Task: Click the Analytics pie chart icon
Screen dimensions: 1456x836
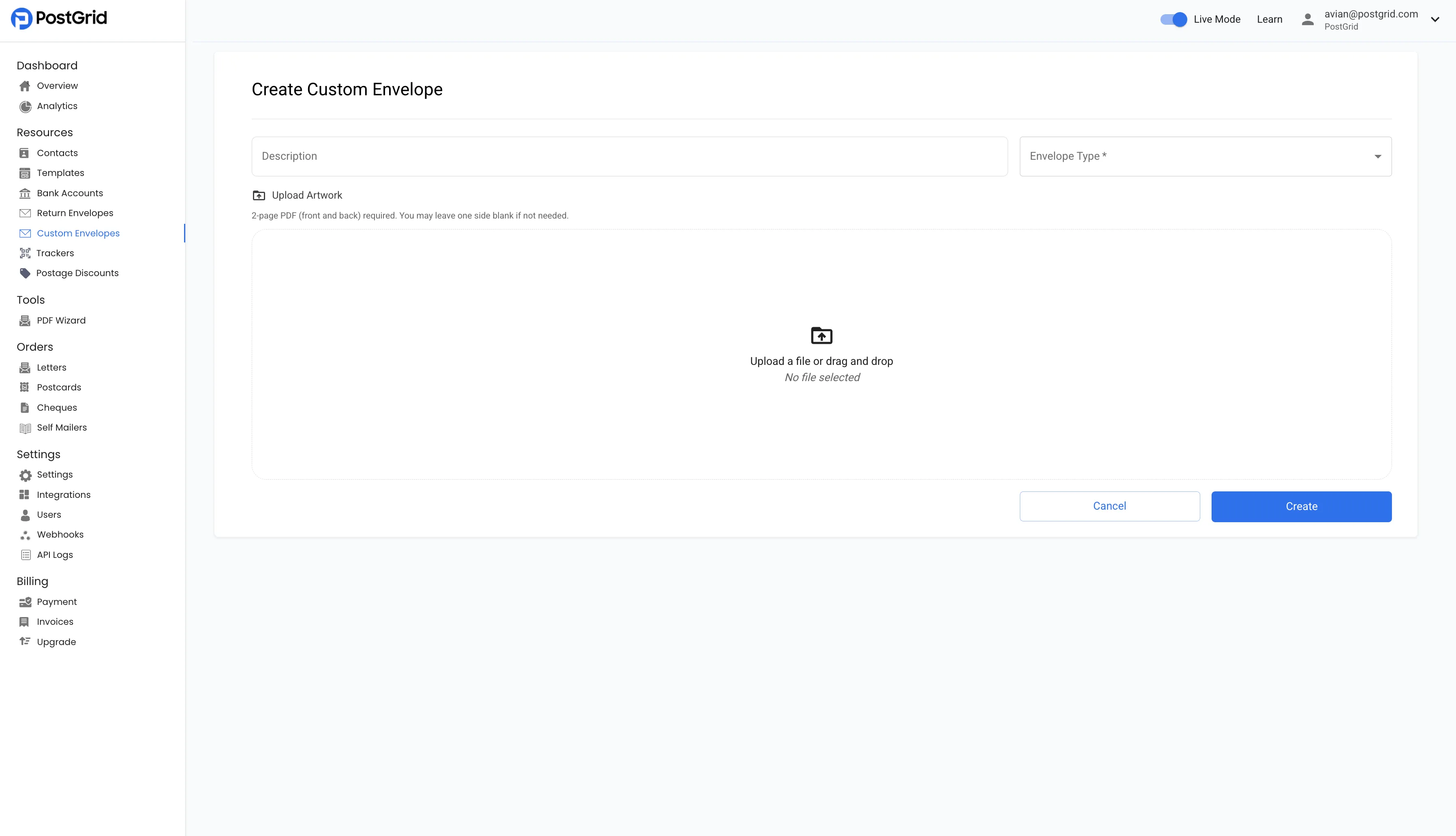Action: (25, 106)
